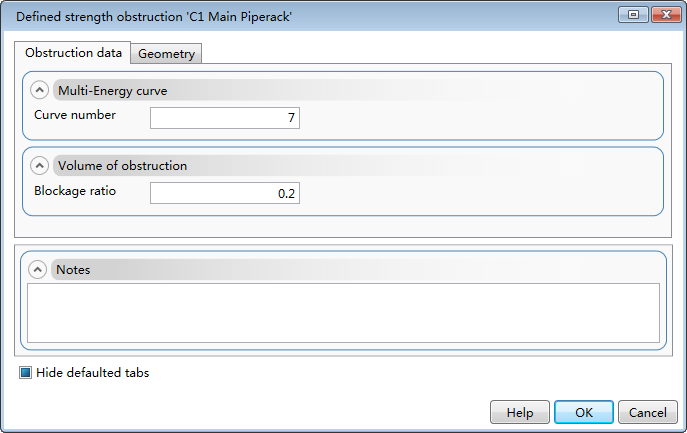Collapse the Volume of obstruction chevron icon
This screenshot has height=433, width=687.
[x=41, y=165]
